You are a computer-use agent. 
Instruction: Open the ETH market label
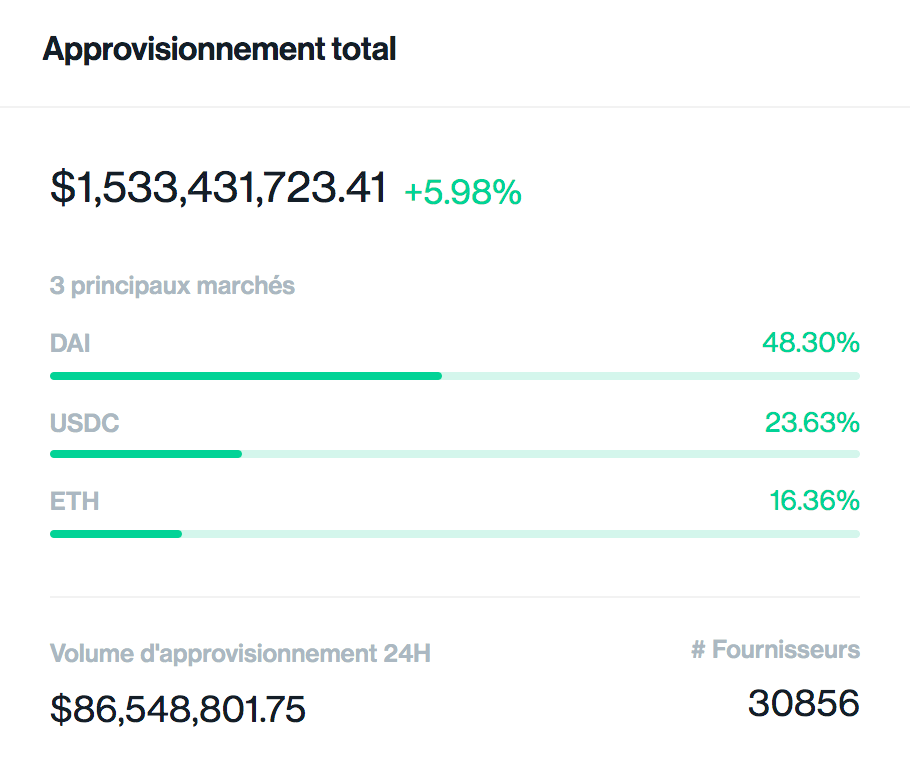pyautogui.click(x=74, y=501)
